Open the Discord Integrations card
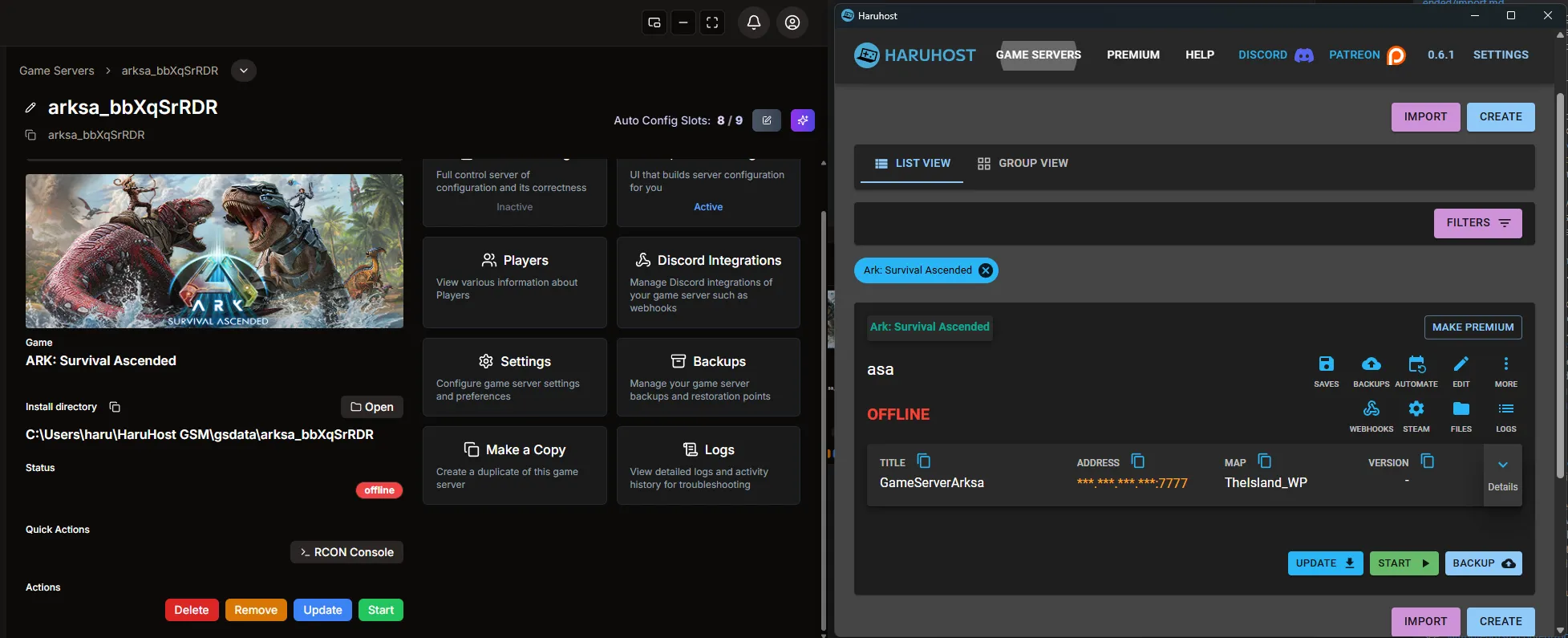This screenshot has width=1568, height=638. tap(708, 282)
